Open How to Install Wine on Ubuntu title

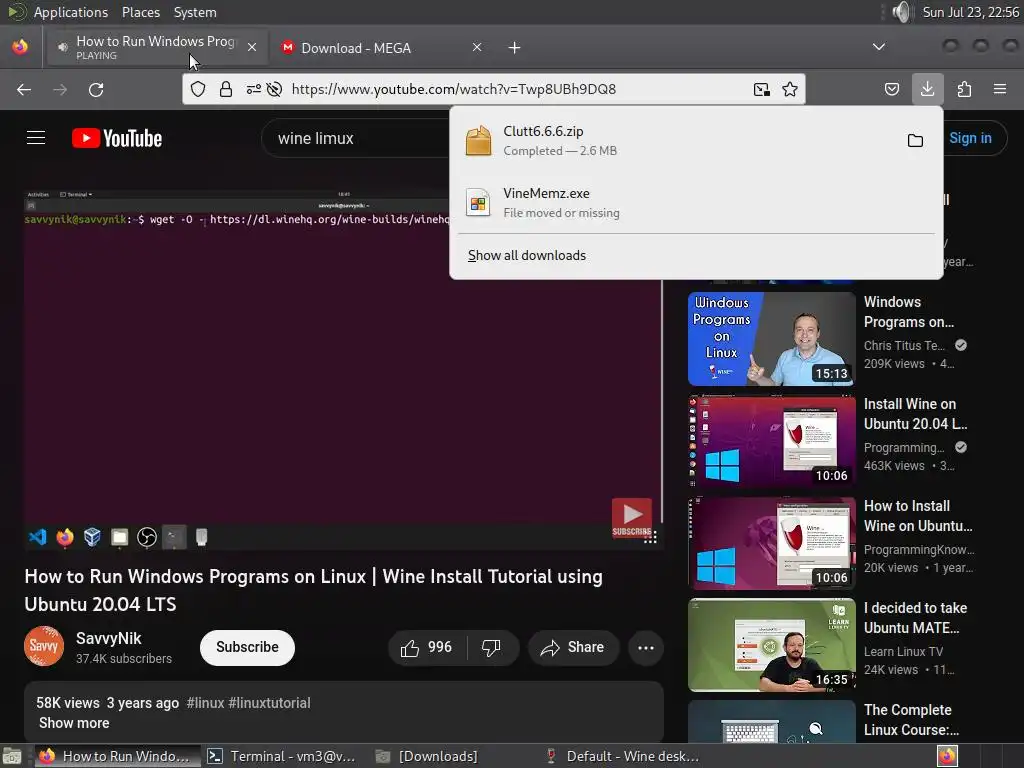click(x=918, y=516)
